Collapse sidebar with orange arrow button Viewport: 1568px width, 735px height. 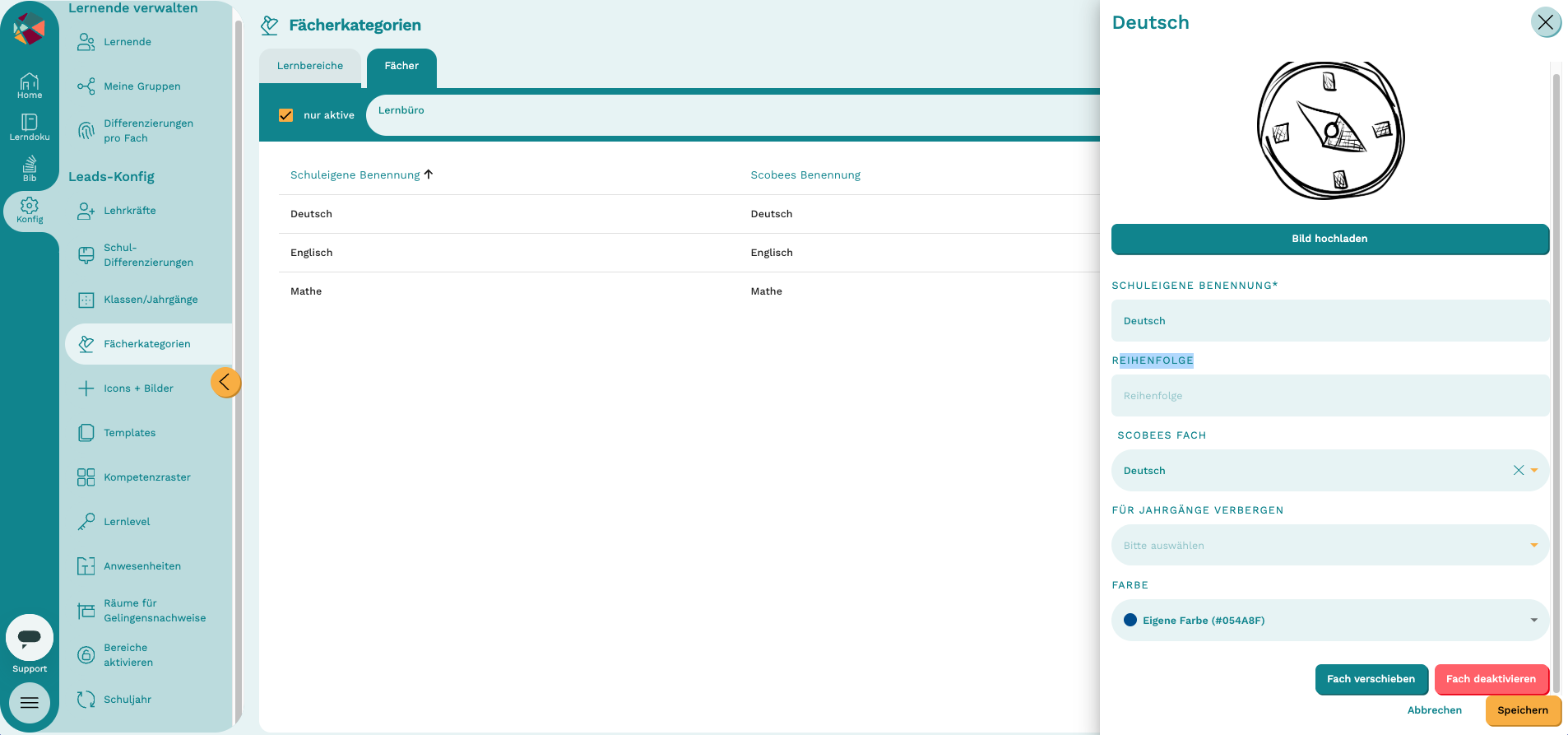(225, 382)
